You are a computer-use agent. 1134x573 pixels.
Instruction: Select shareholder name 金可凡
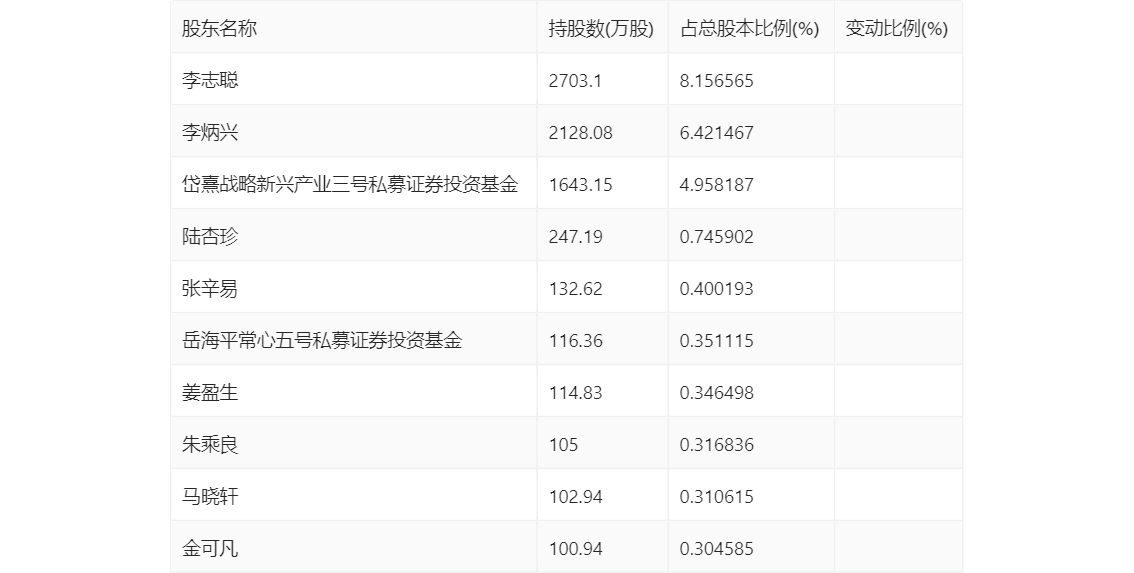(210, 548)
